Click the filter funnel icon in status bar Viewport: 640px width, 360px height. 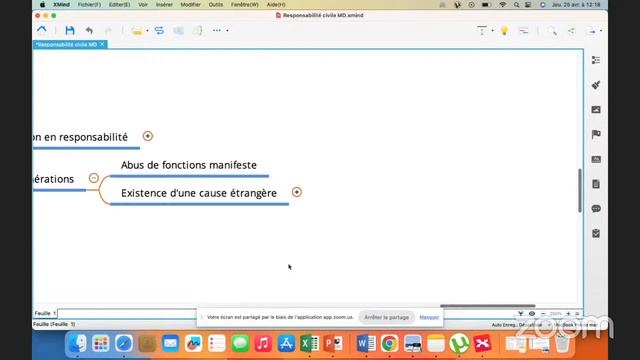[x=520, y=313]
